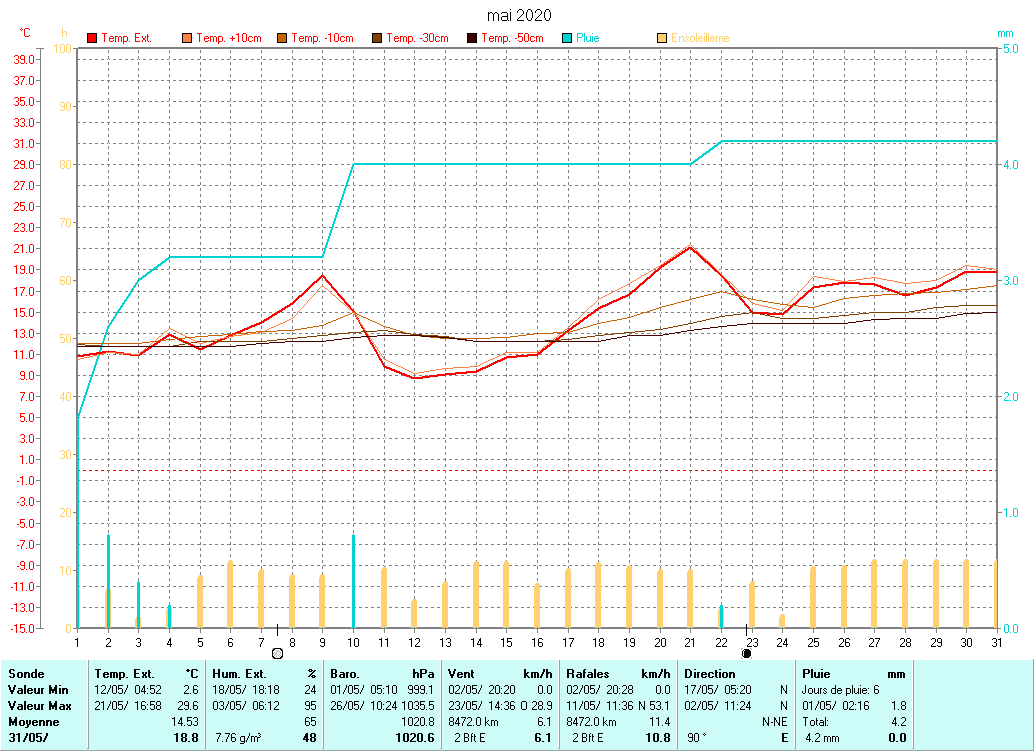The height and width of the screenshot is (751, 1034).
Task: Select the Temp. Ext. column header
Action: tap(121, 674)
